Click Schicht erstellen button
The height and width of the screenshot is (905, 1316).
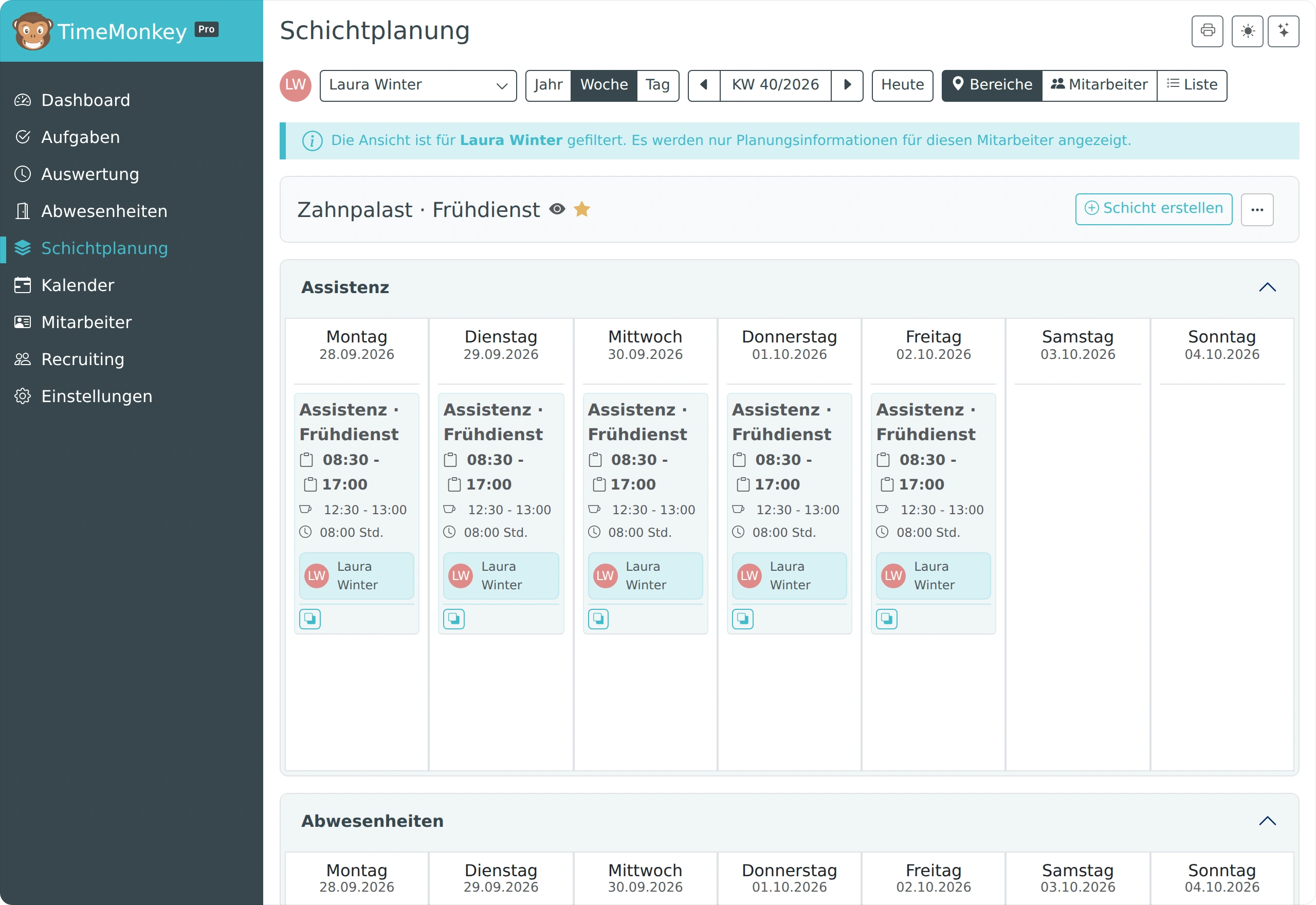click(1154, 209)
